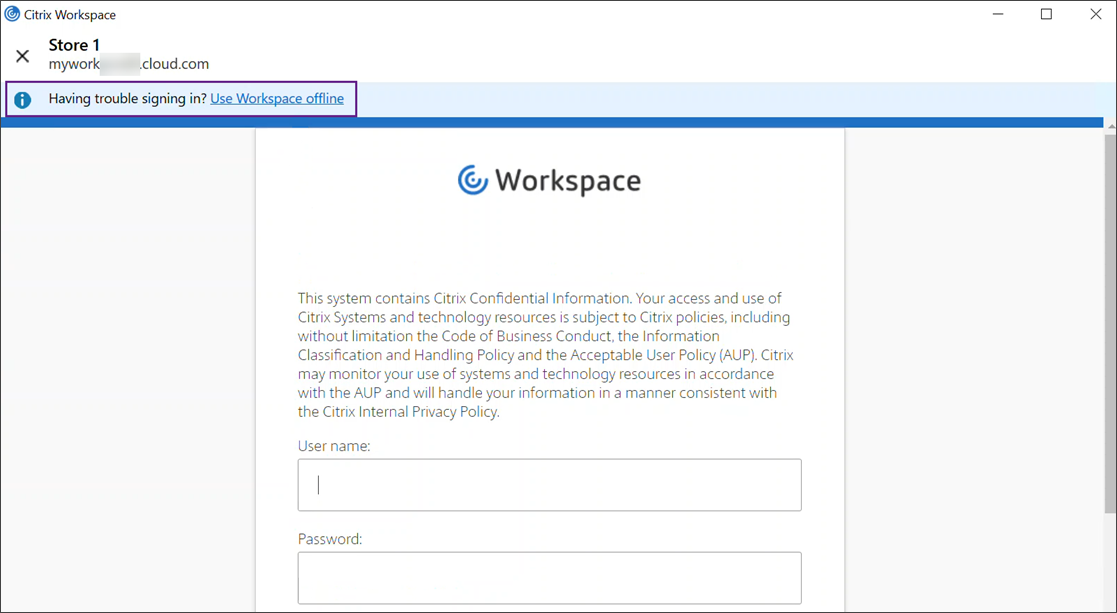This screenshot has width=1117, height=613.
Task: Click into the Password field
Action: [549, 578]
